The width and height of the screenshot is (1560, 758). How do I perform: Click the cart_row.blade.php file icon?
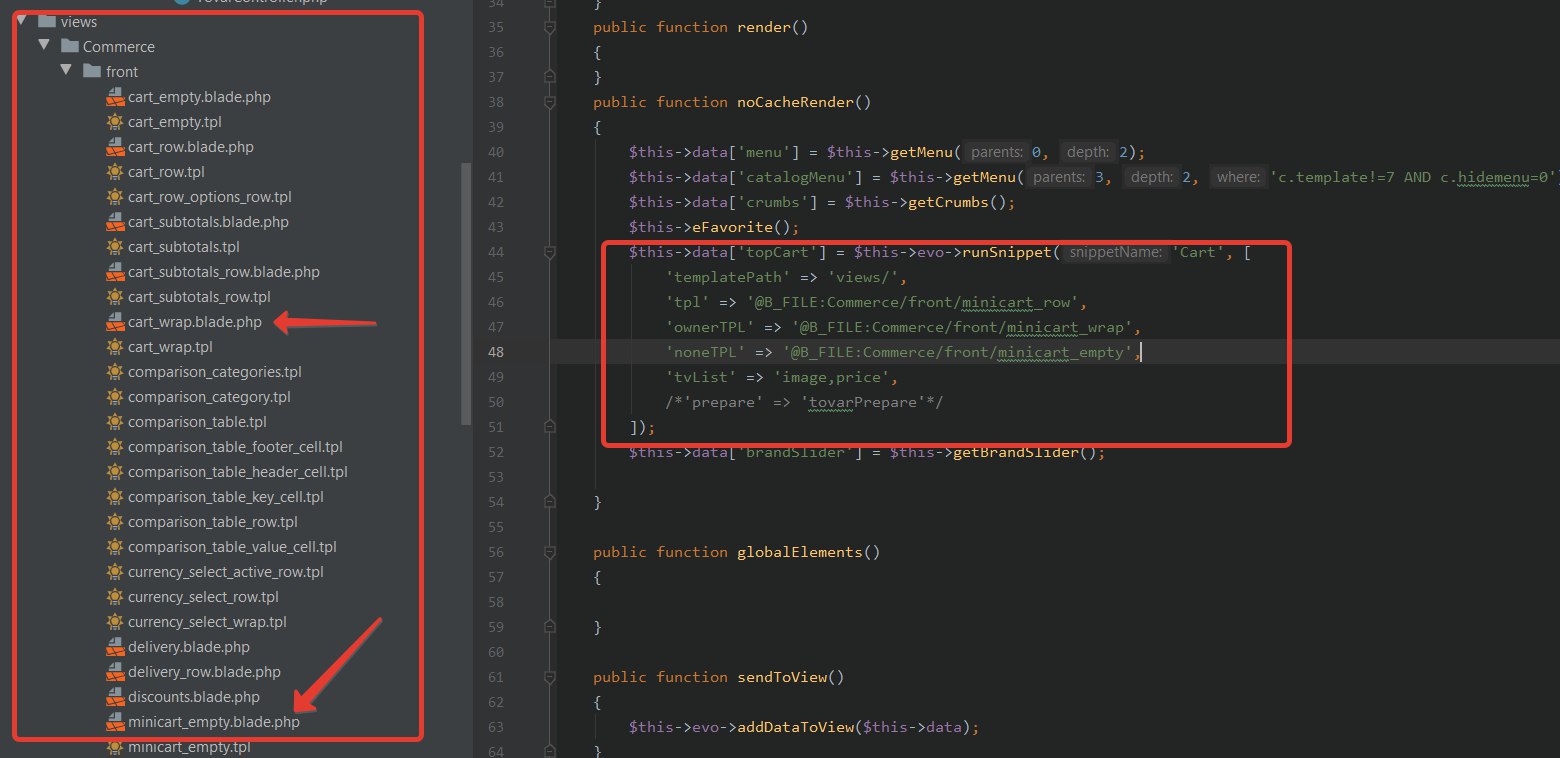point(115,147)
